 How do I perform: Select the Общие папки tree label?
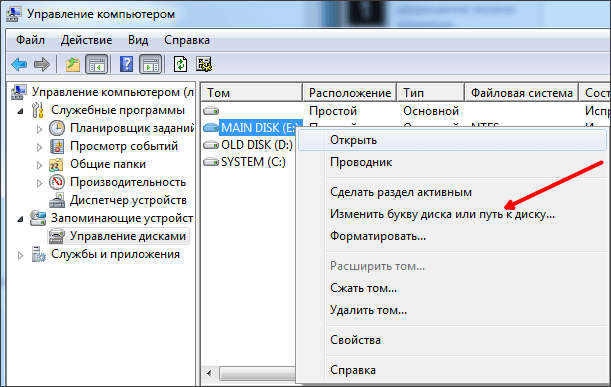108,164
